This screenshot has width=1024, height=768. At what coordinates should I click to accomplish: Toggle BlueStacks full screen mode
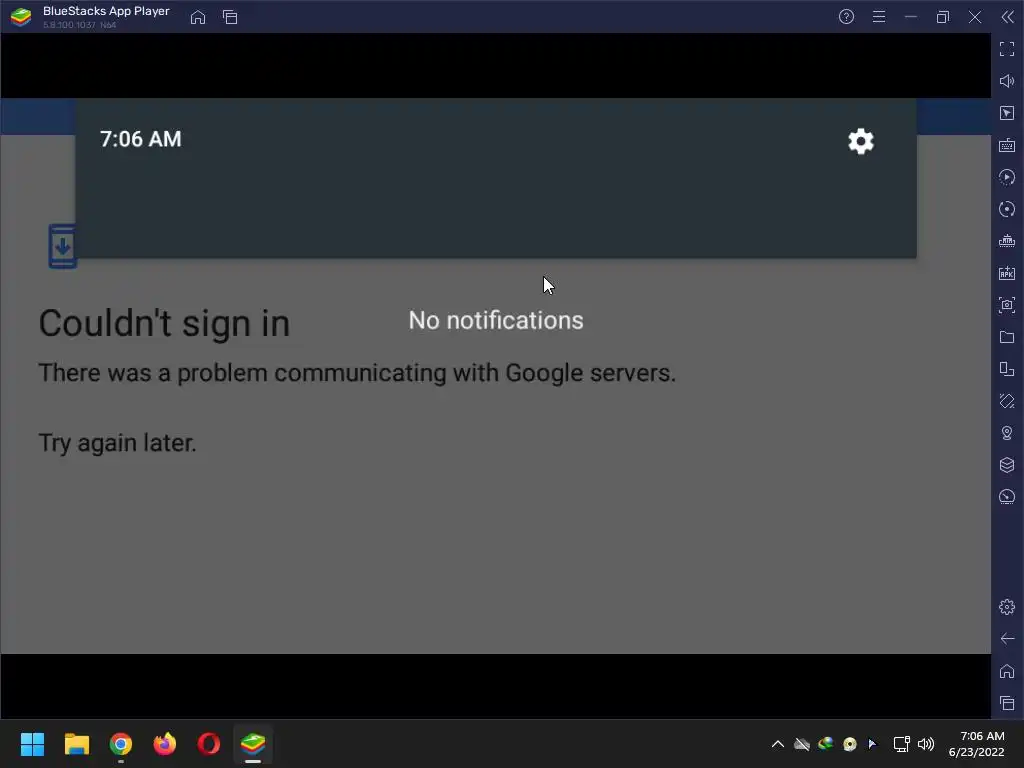click(1007, 49)
